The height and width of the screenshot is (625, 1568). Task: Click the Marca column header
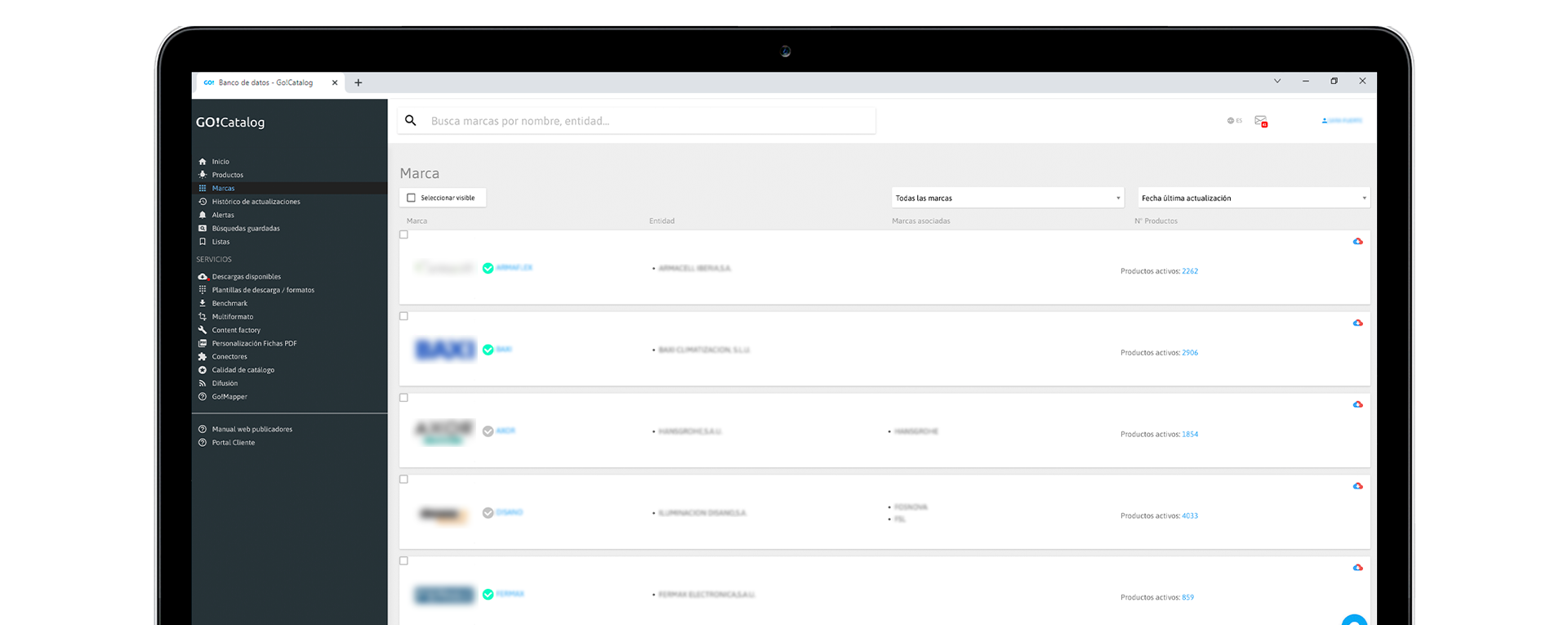[x=416, y=221]
